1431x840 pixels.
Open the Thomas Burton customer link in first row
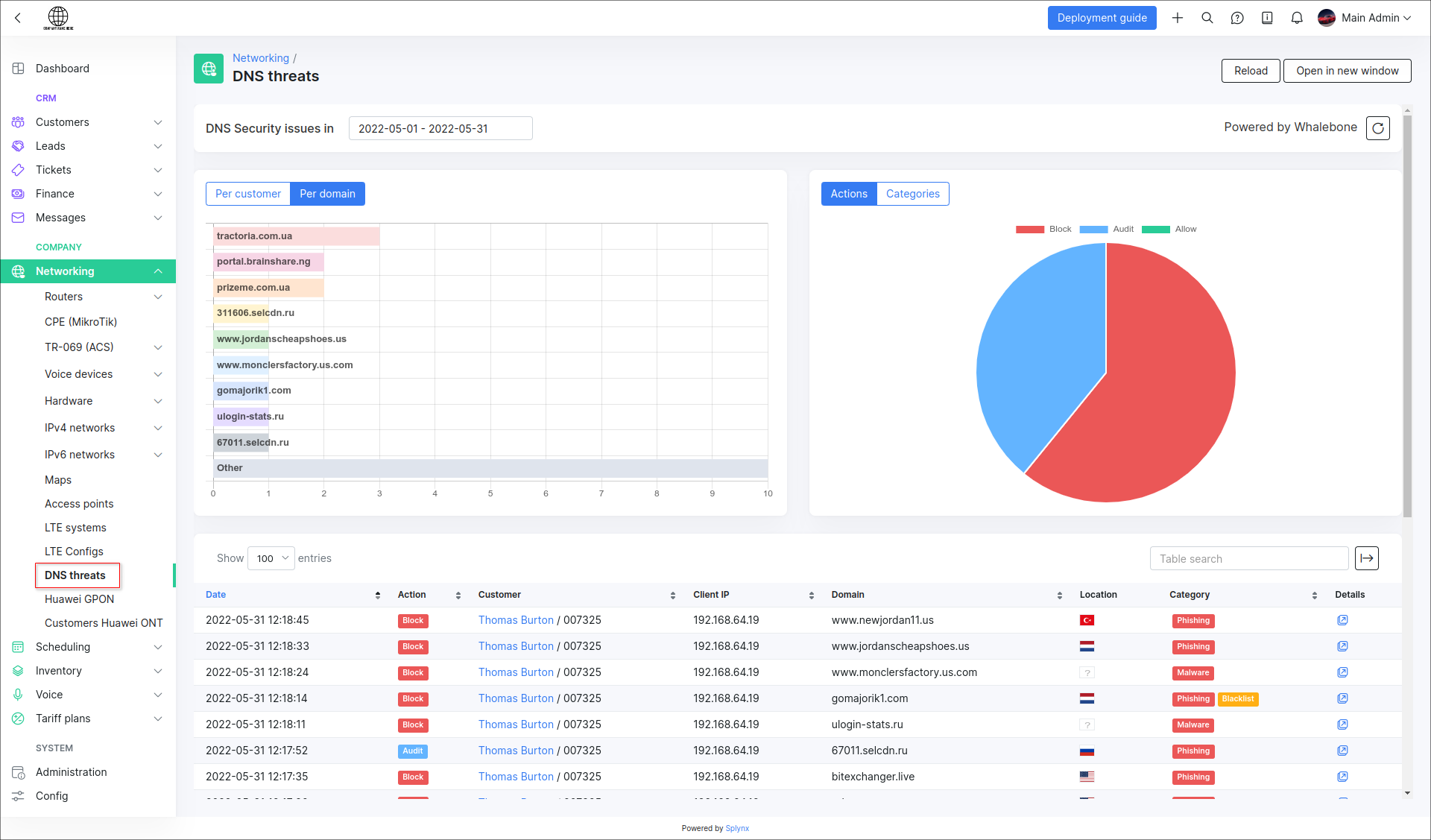tap(516, 620)
